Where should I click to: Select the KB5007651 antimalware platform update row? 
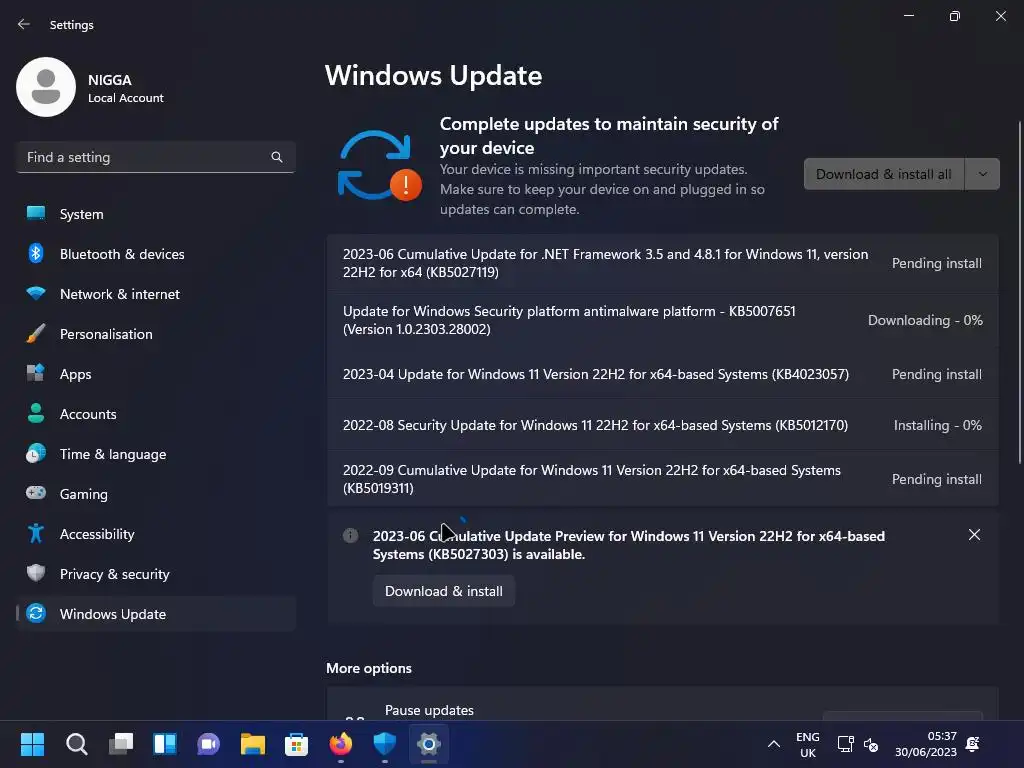coord(663,320)
